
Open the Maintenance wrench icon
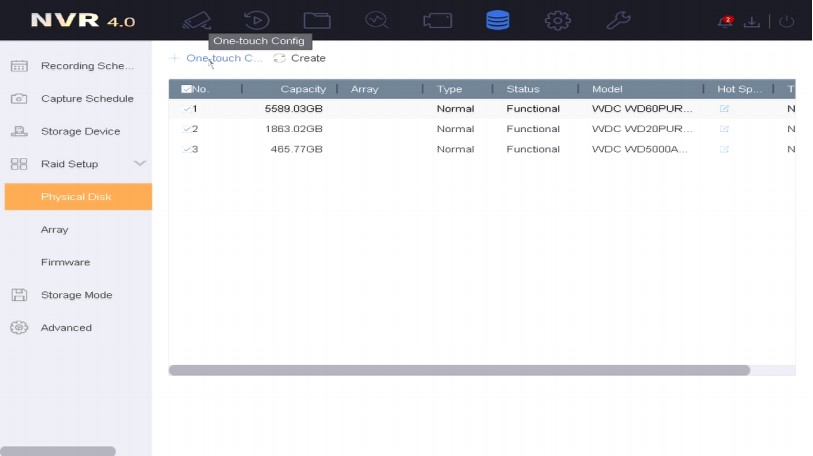click(619, 21)
